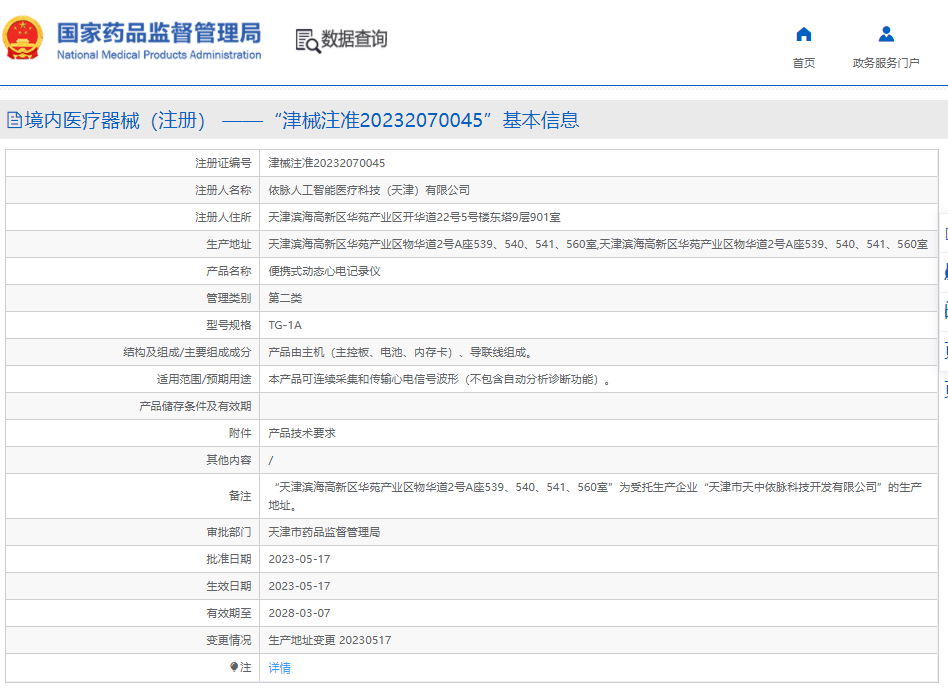948x691 pixels.
Task: Click the 数据查询 heading text
Action: pyautogui.click(x=354, y=39)
